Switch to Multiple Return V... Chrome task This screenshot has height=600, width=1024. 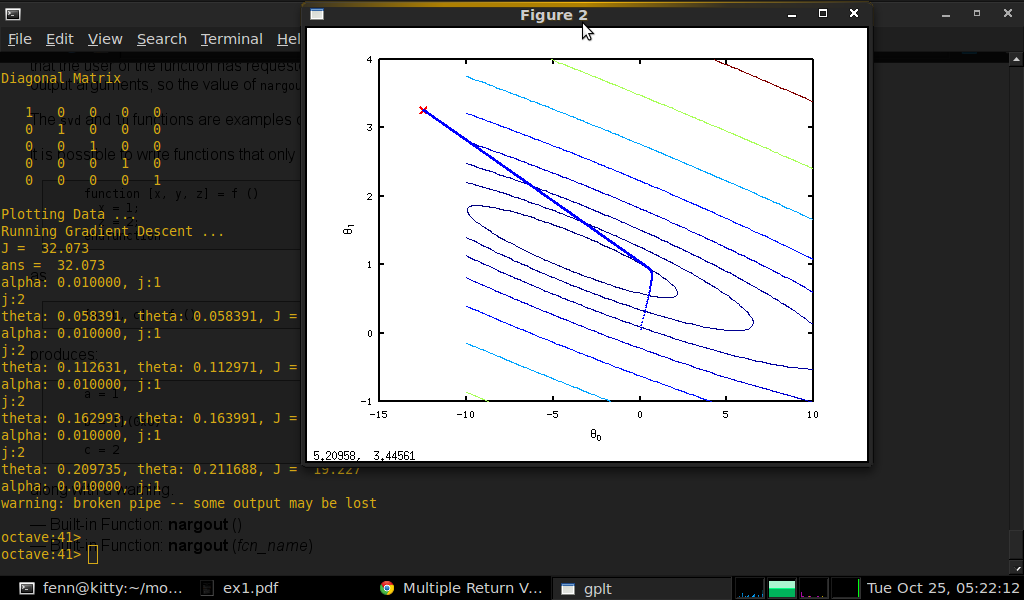(x=461, y=588)
